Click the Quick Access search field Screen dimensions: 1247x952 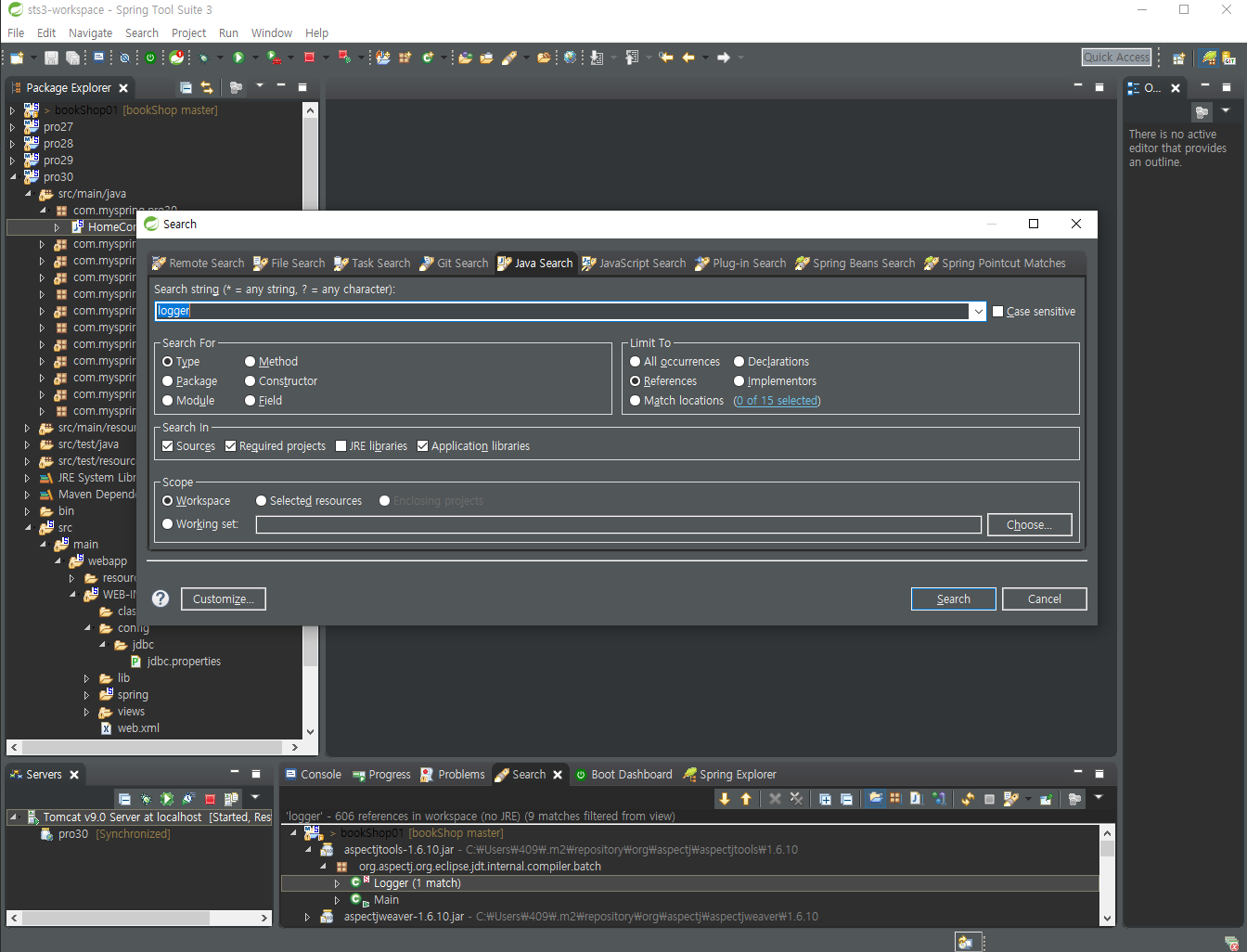click(x=1116, y=58)
